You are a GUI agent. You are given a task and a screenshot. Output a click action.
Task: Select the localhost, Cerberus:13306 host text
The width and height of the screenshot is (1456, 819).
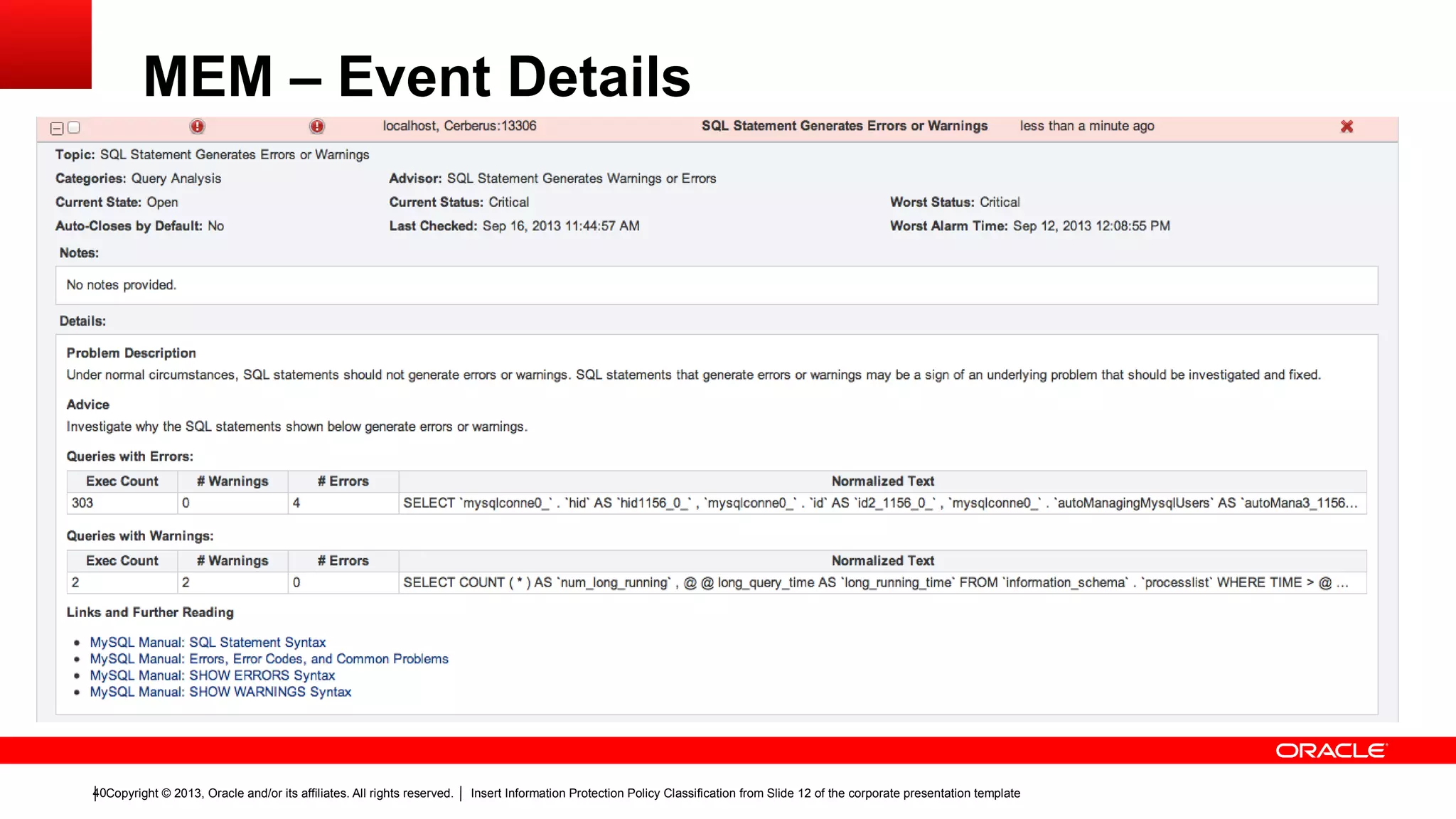[459, 126]
